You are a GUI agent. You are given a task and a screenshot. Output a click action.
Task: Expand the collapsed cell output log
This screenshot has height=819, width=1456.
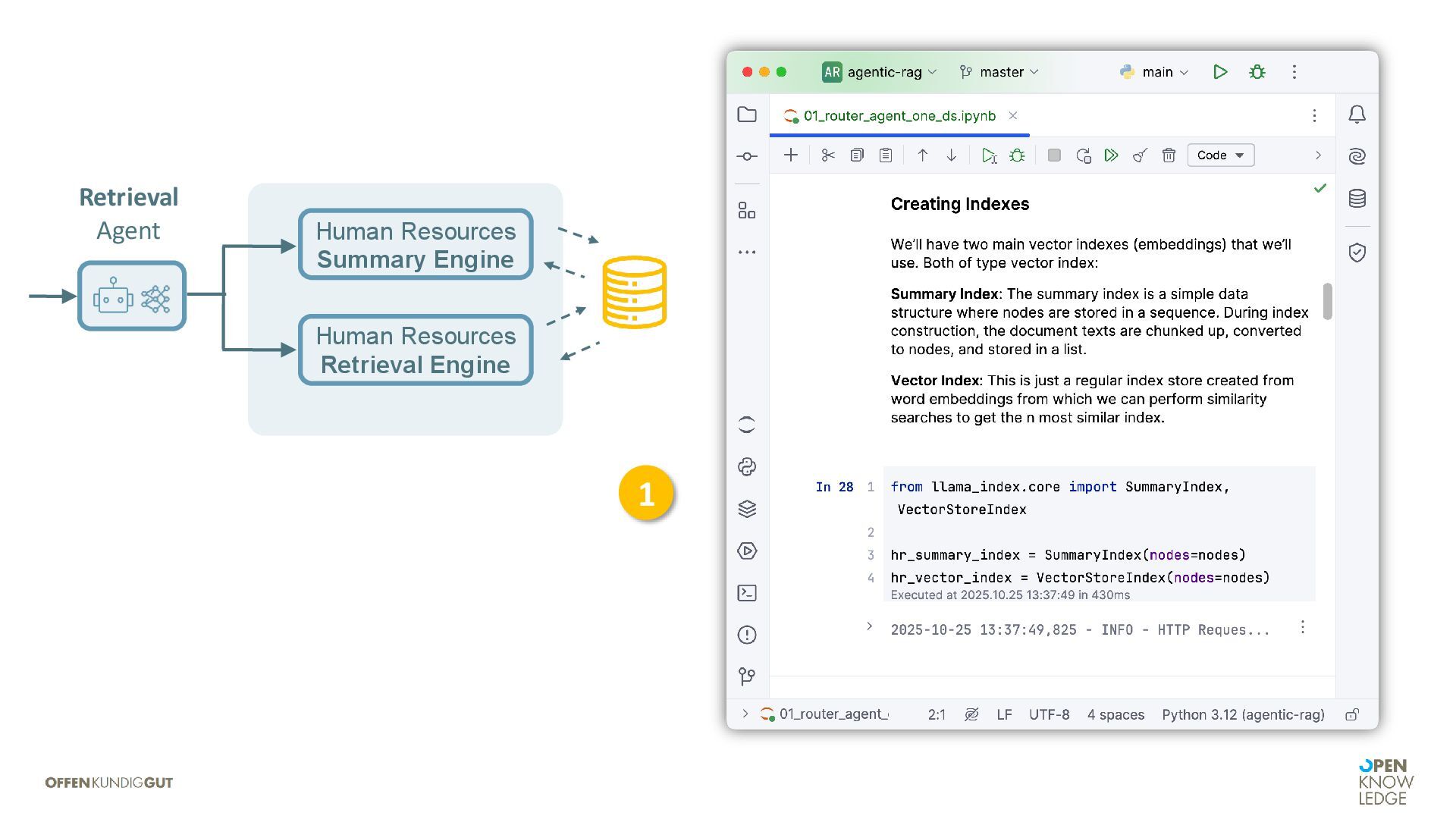point(870,626)
